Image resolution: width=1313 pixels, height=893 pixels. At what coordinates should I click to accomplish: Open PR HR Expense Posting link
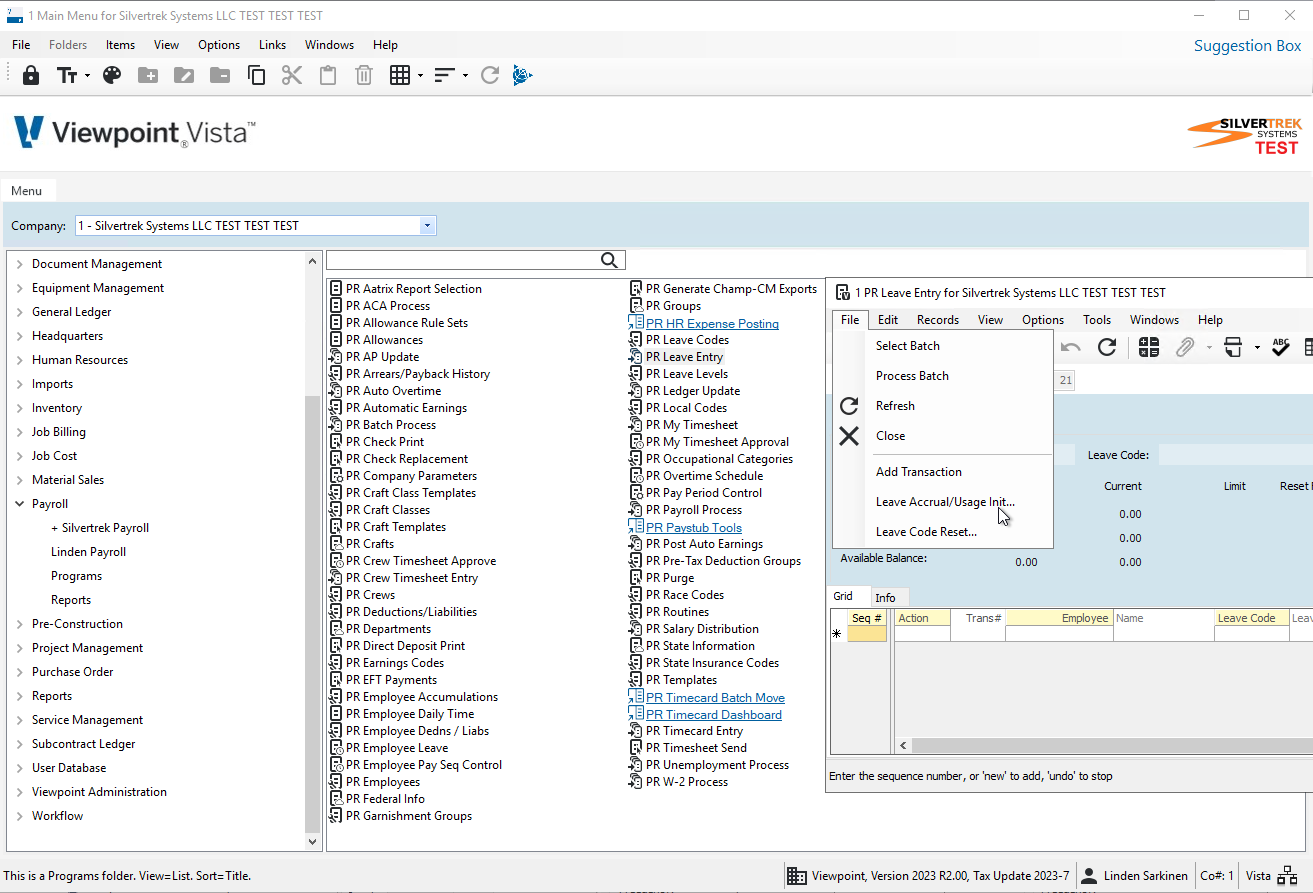tap(712, 323)
